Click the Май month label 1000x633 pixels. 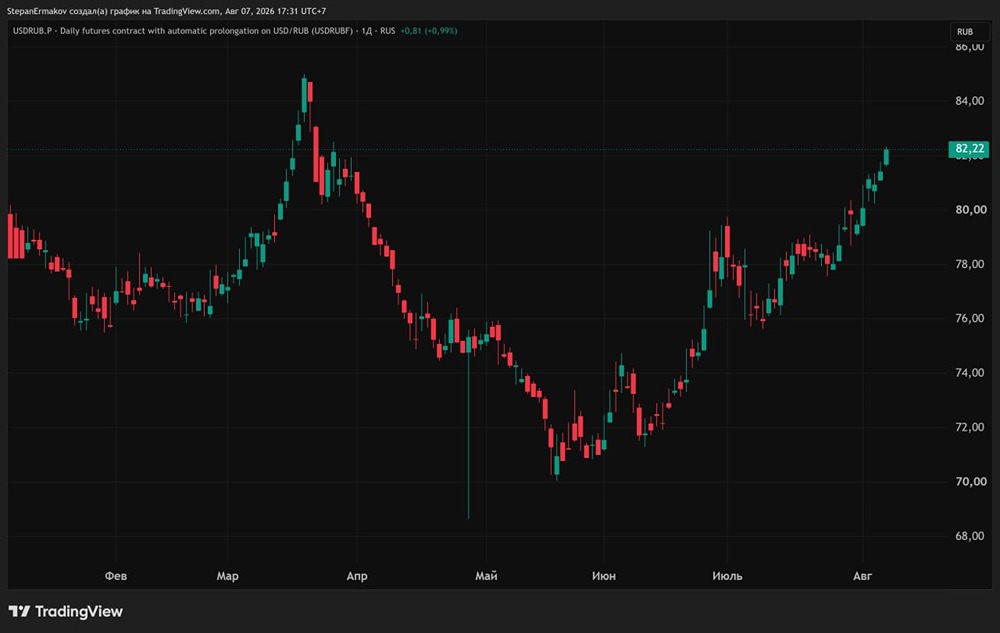[x=486, y=576]
